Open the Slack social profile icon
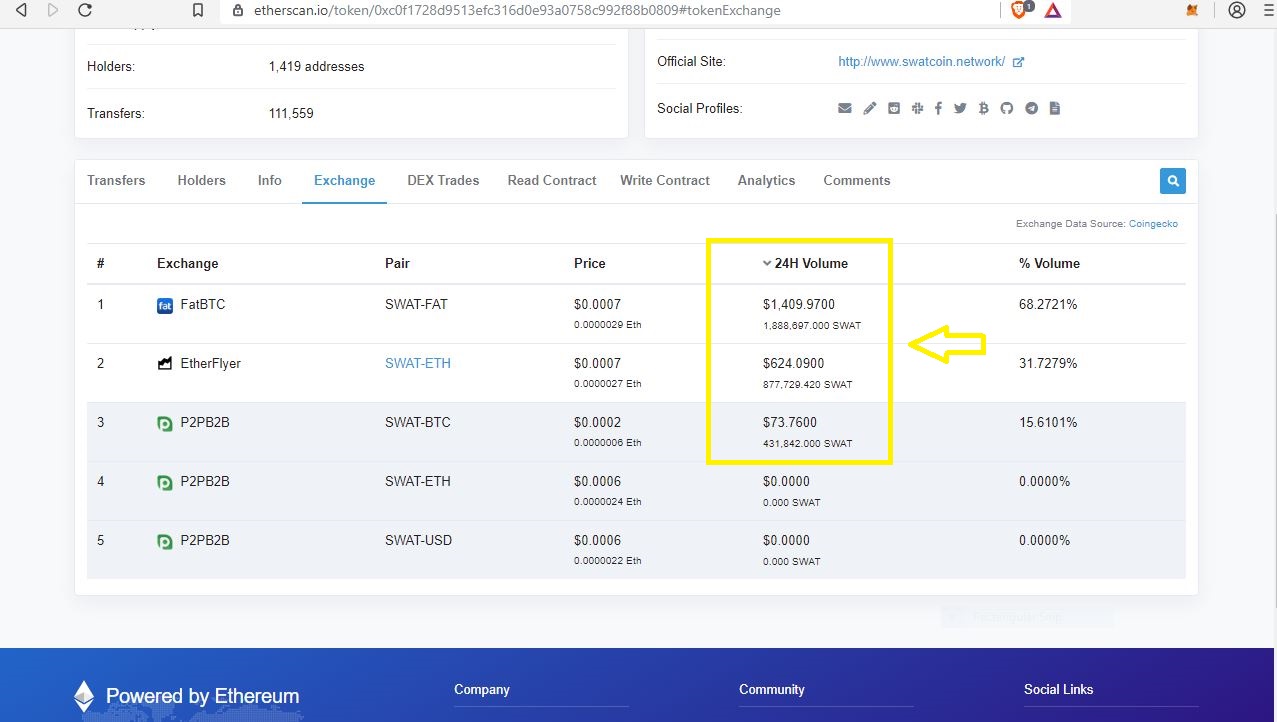 pos(916,108)
